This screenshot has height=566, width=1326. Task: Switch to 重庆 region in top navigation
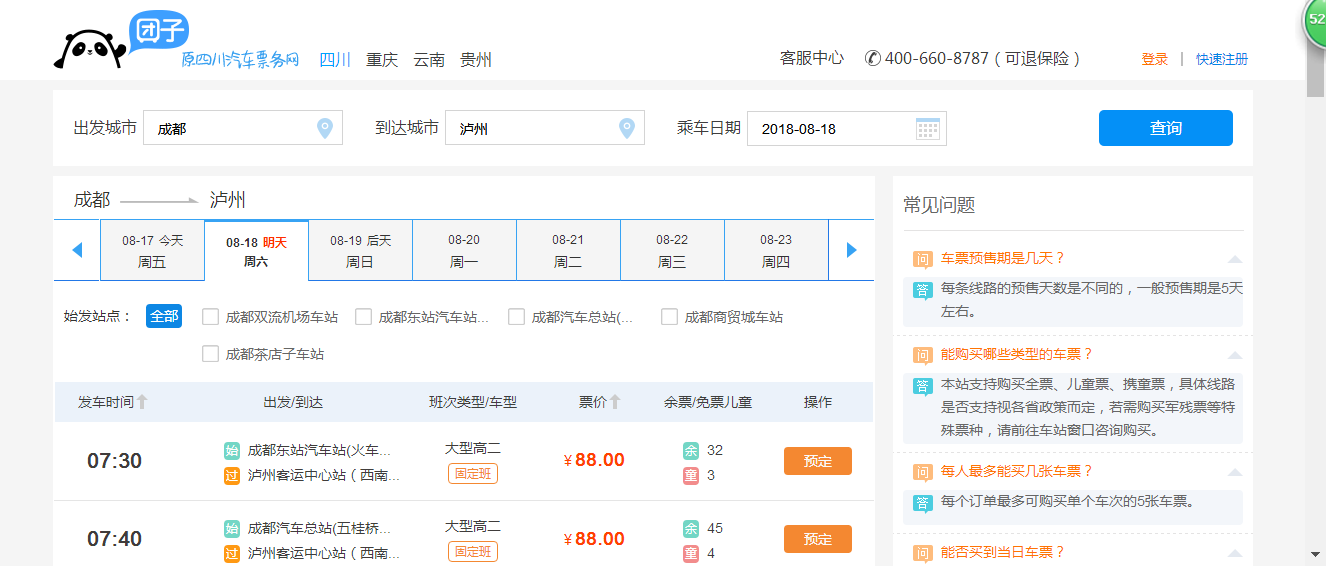point(382,60)
